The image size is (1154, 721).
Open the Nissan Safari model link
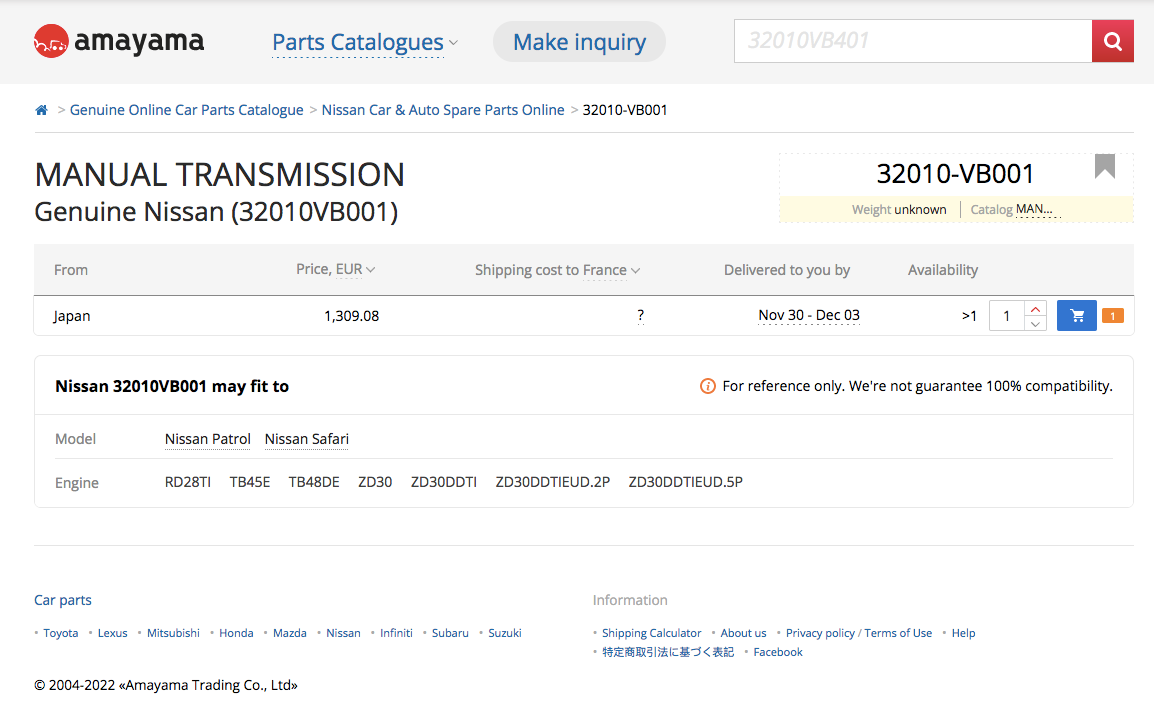coord(307,439)
